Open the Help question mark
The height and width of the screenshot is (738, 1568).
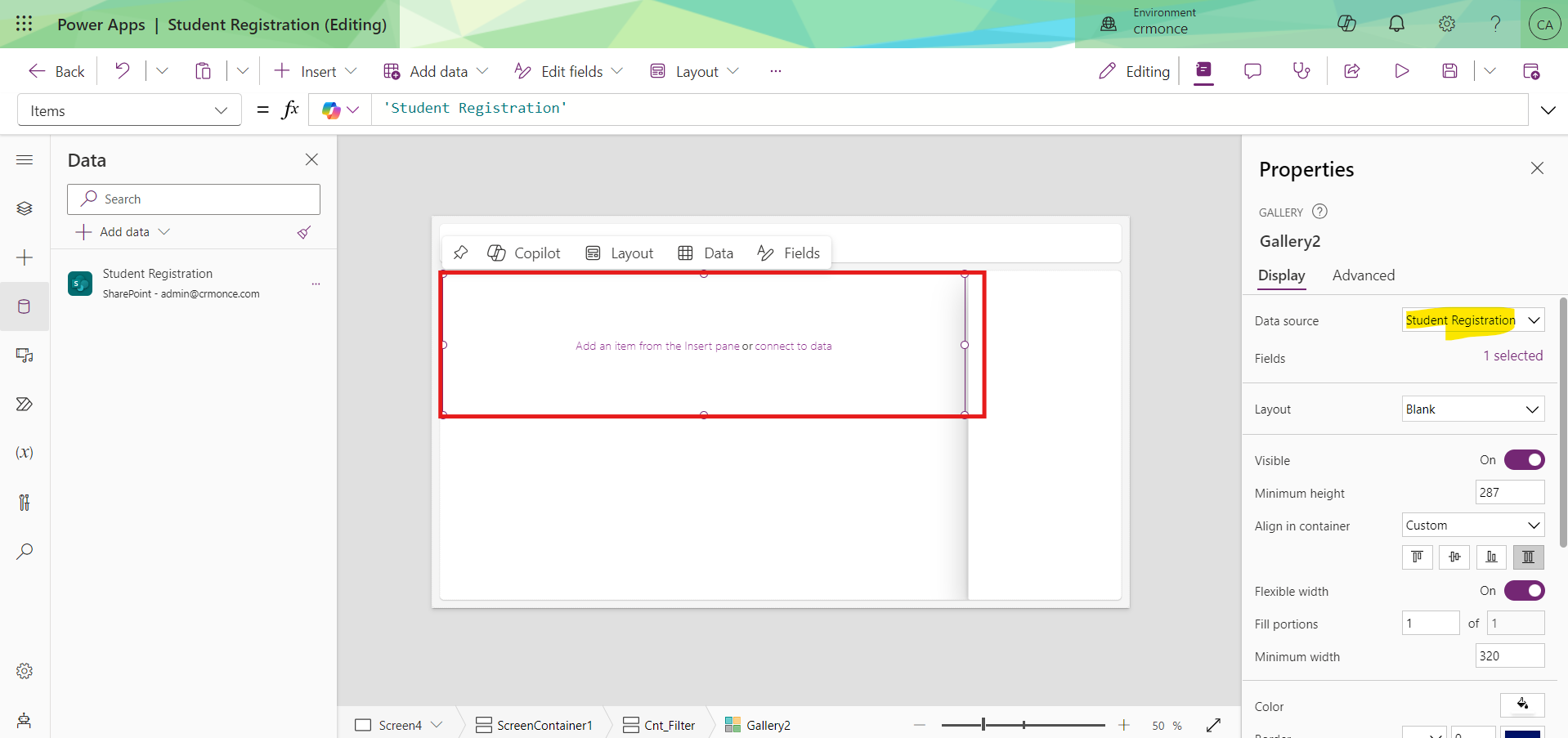pos(1495,24)
